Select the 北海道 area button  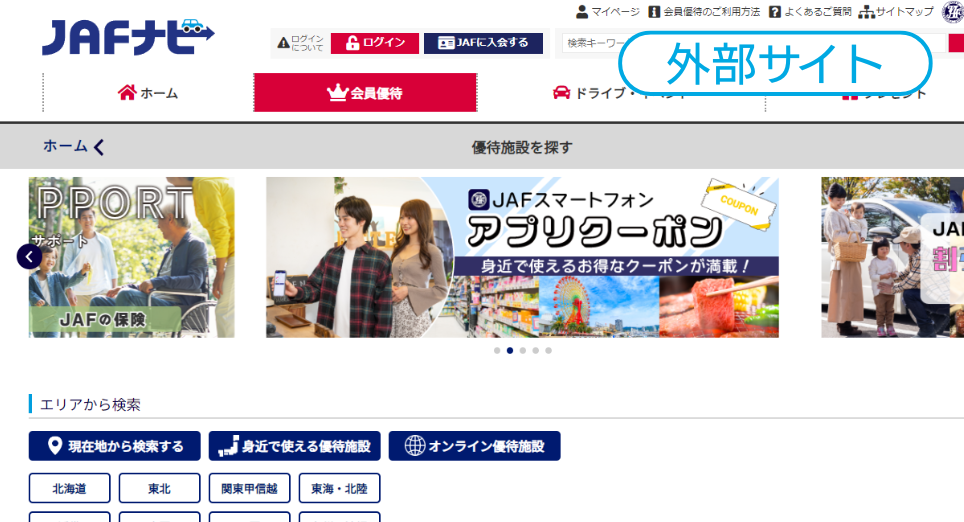pos(69,488)
